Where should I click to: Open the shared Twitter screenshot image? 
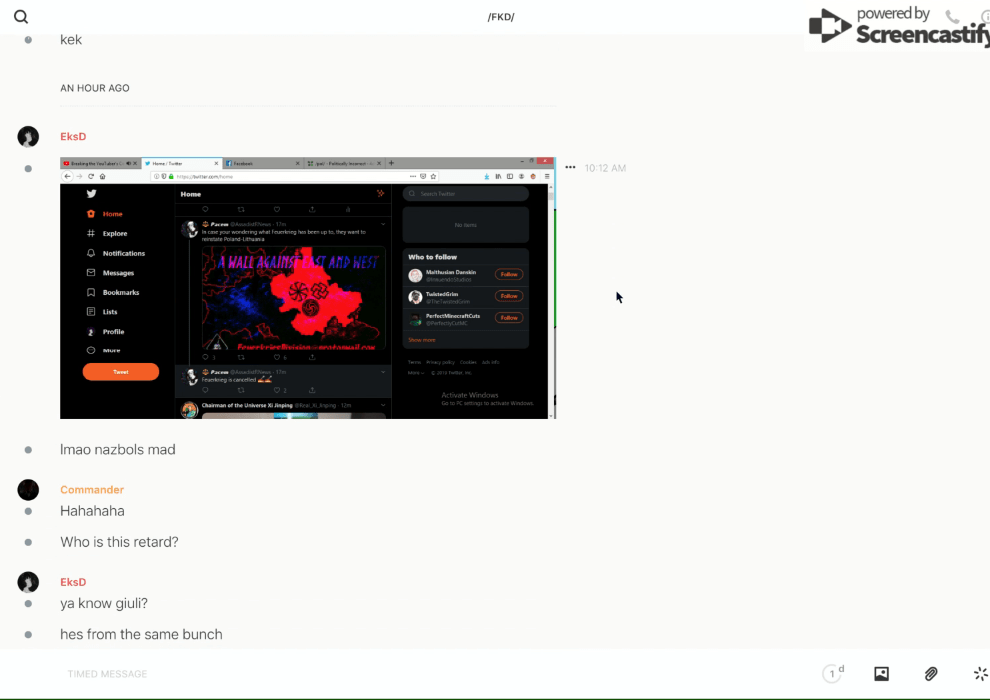point(307,288)
